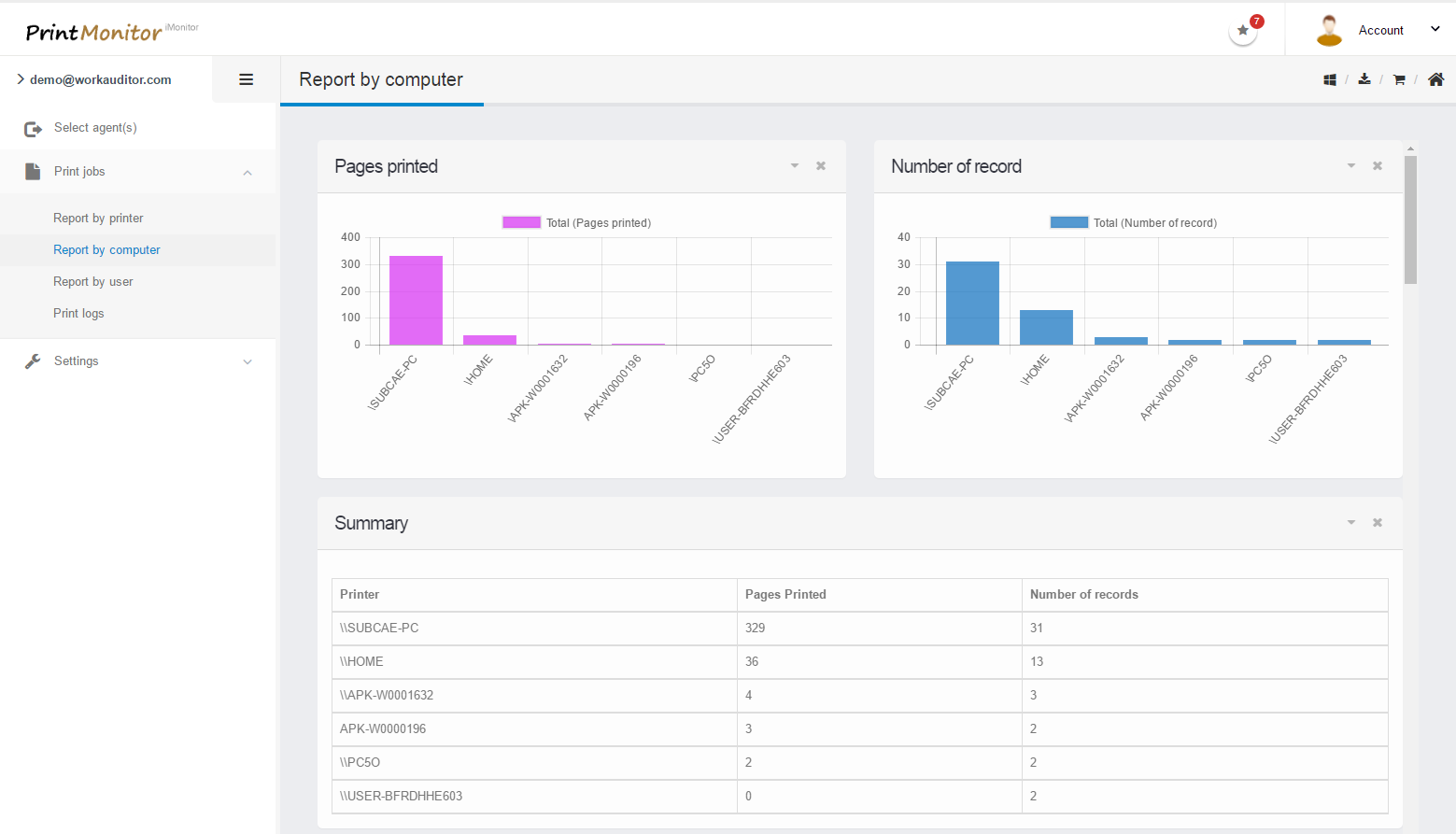Open the Account dropdown menu

(1380, 30)
